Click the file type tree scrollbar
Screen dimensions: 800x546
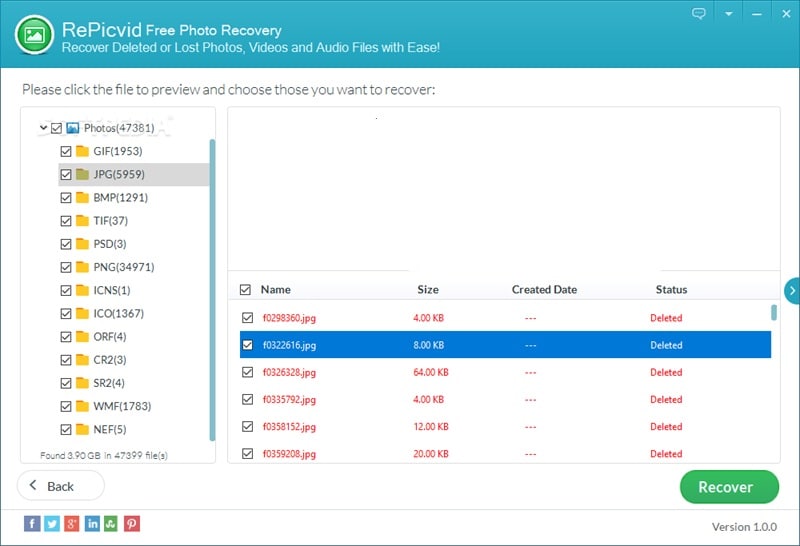(212, 290)
